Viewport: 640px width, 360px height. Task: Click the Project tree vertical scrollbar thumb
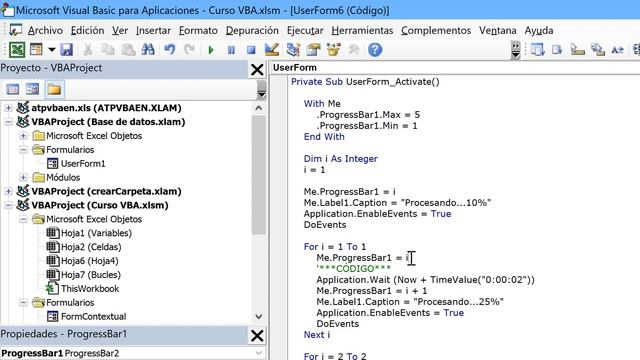click(x=258, y=176)
